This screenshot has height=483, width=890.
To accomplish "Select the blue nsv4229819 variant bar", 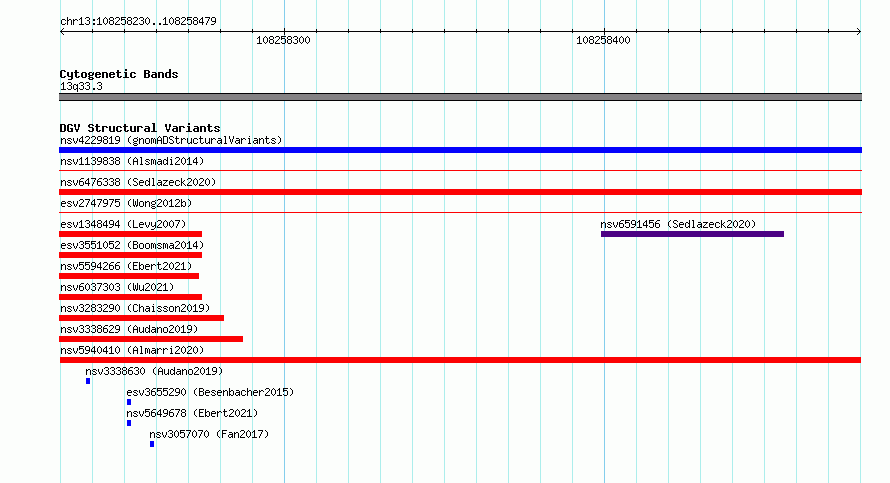I will [460, 150].
